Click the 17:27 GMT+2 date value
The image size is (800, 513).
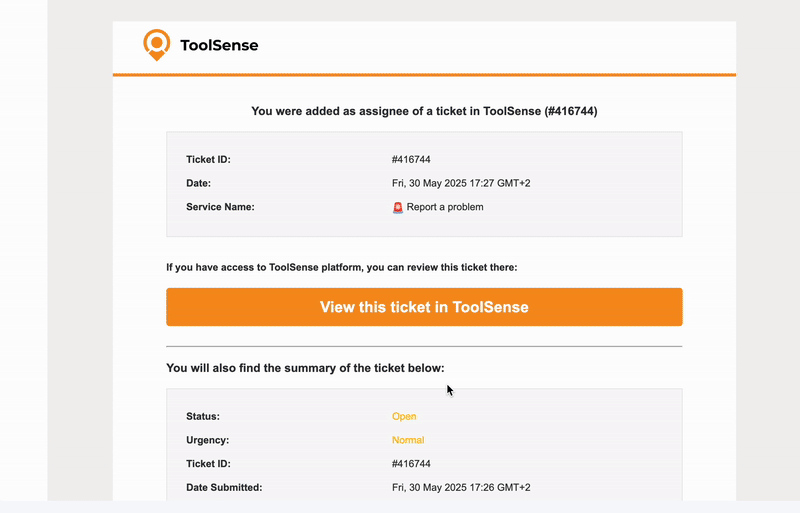click(460, 183)
